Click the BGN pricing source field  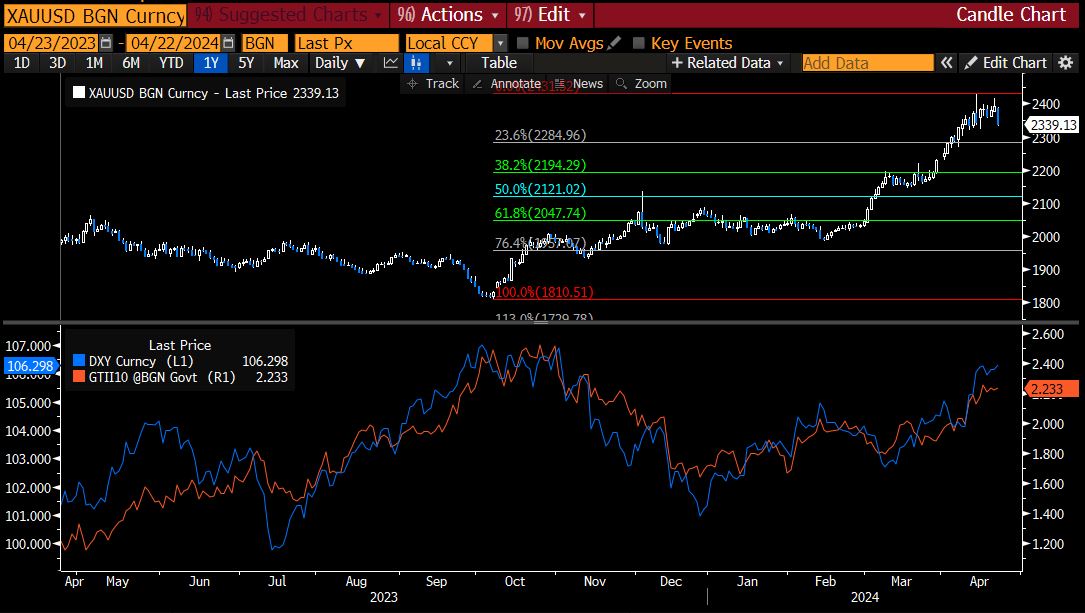point(264,43)
